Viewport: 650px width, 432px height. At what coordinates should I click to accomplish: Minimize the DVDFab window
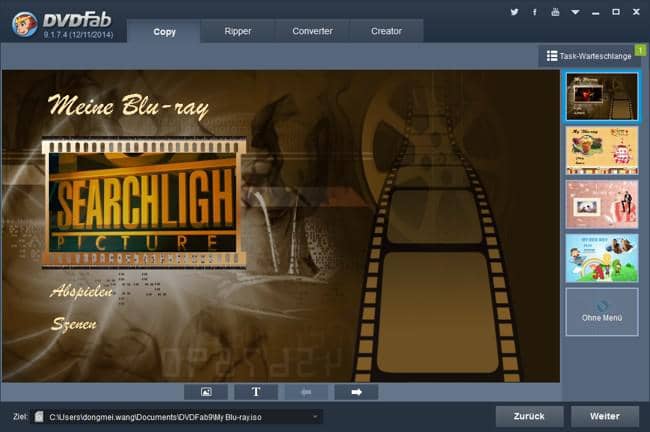596,13
